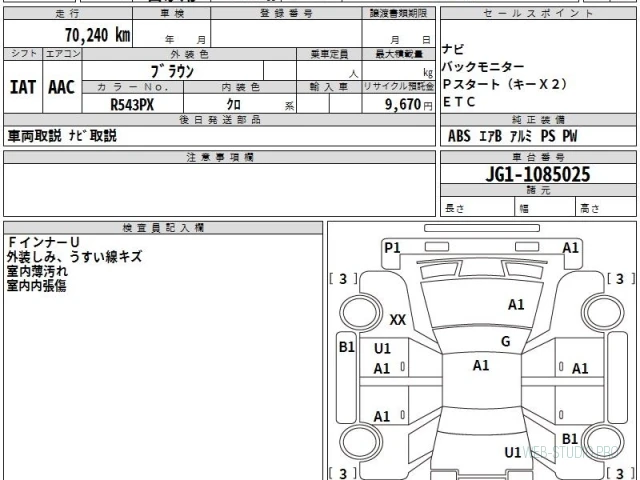Select the IAT shift code
This screenshot has width=640, height=480.
(x=22, y=87)
